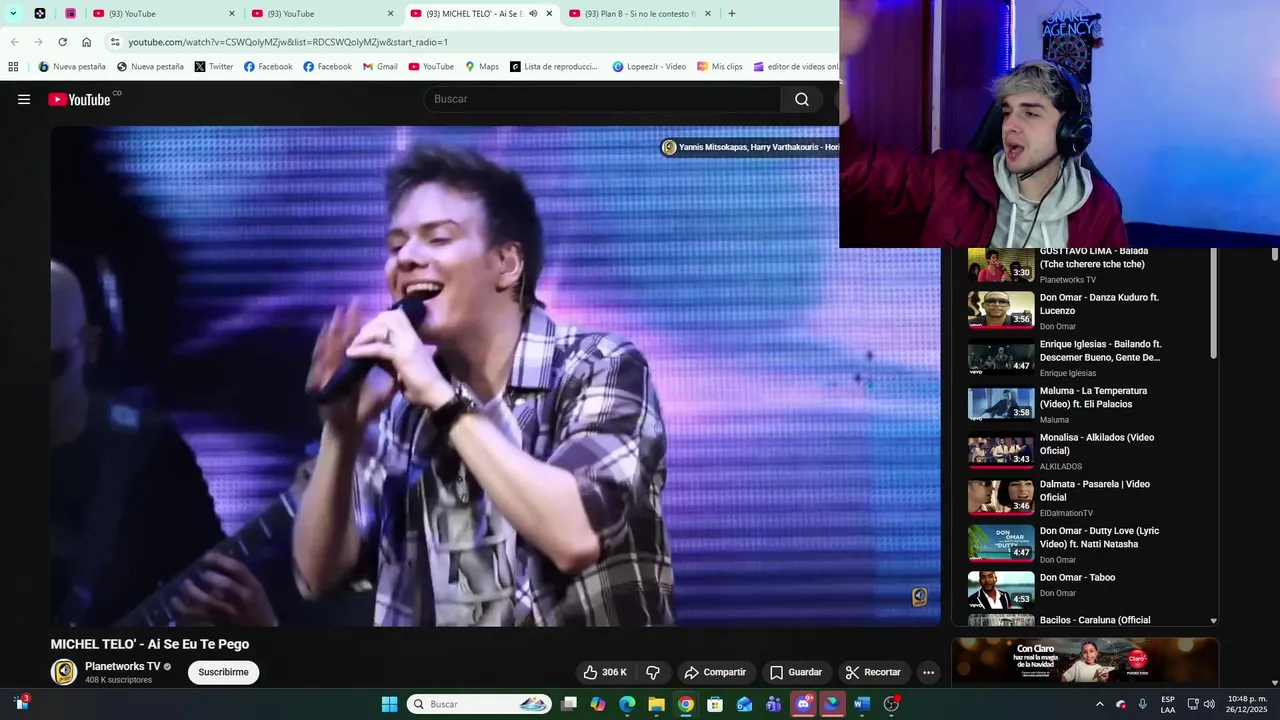Viewport: 1280px width, 720px height.
Task: Open the Maps bookmark
Action: click(482, 67)
